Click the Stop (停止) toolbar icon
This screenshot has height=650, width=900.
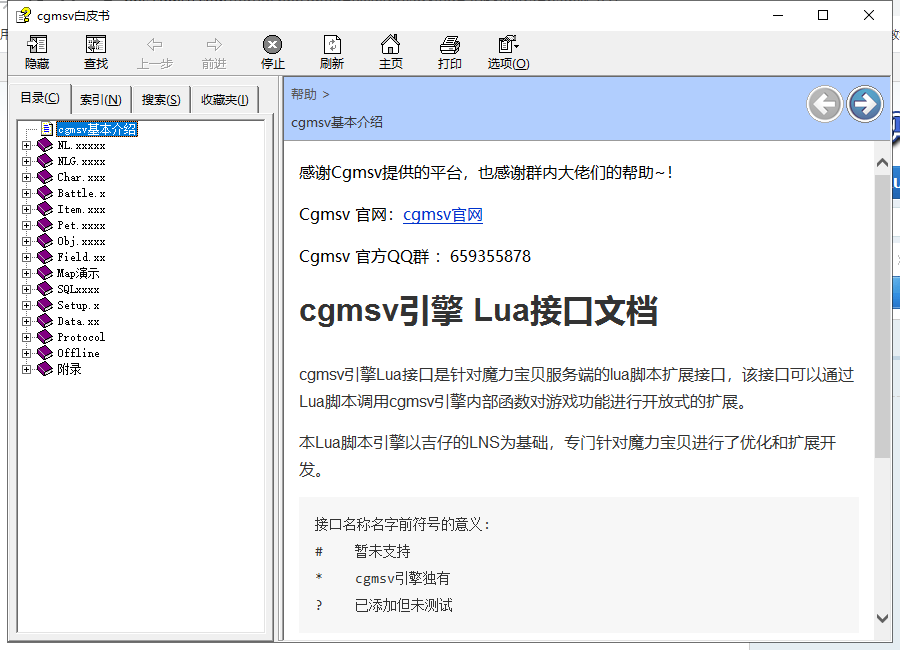pos(272,45)
